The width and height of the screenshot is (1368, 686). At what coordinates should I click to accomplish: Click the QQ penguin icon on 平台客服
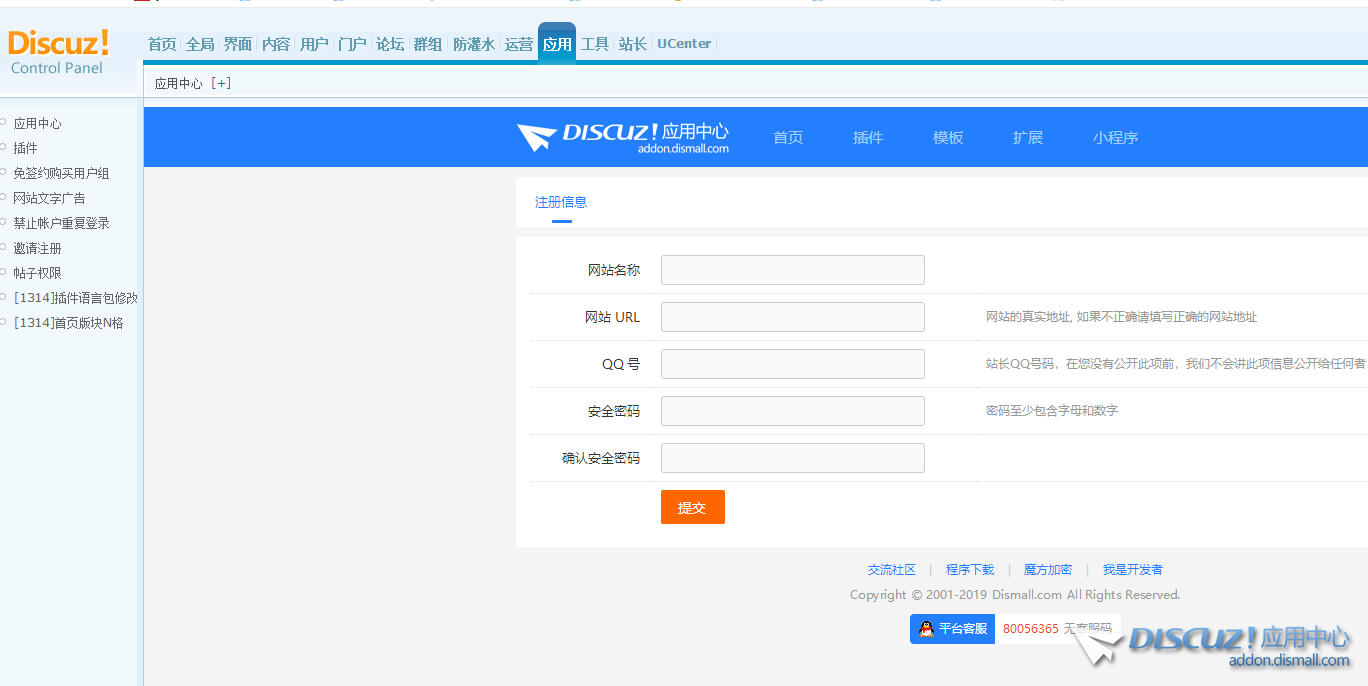pos(926,629)
